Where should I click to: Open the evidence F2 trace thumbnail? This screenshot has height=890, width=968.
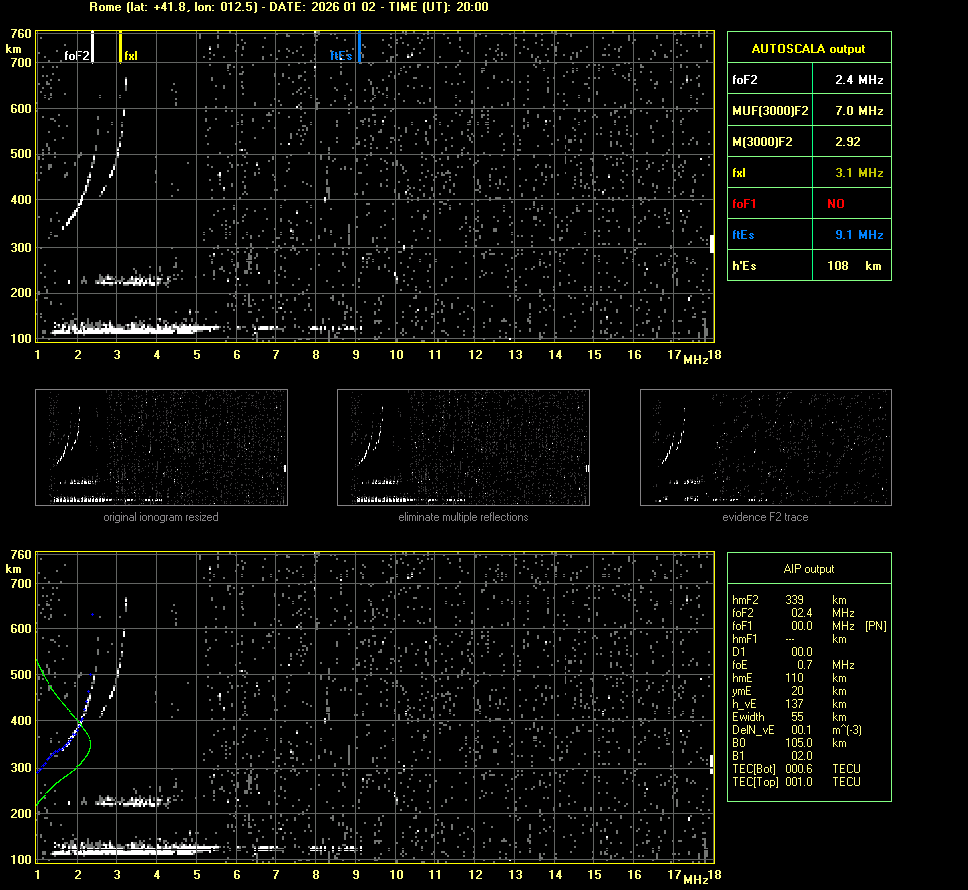pos(765,446)
